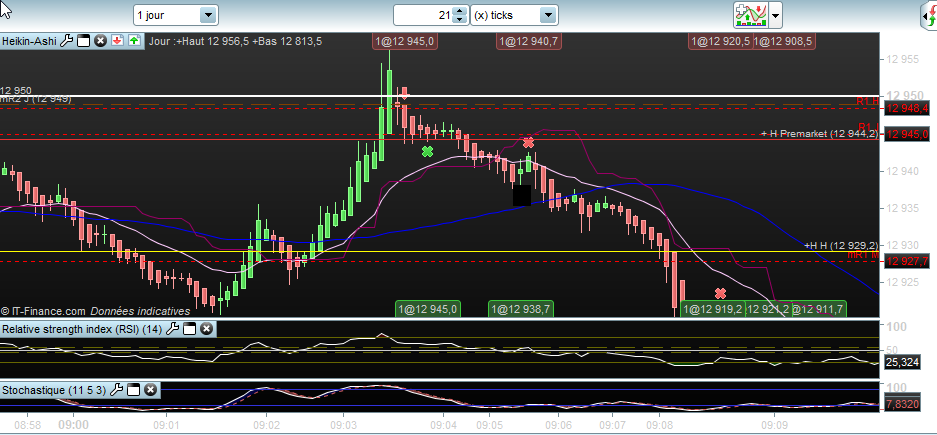Viewport: 937px width, 435px height.
Task: Open Stochastique settings wrench
Action: pyautogui.click(x=117, y=390)
